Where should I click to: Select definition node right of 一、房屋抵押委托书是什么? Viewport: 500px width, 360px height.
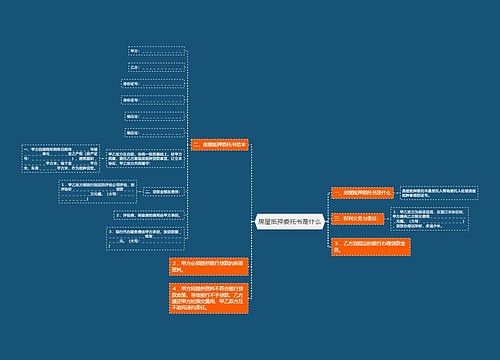tap(439, 193)
